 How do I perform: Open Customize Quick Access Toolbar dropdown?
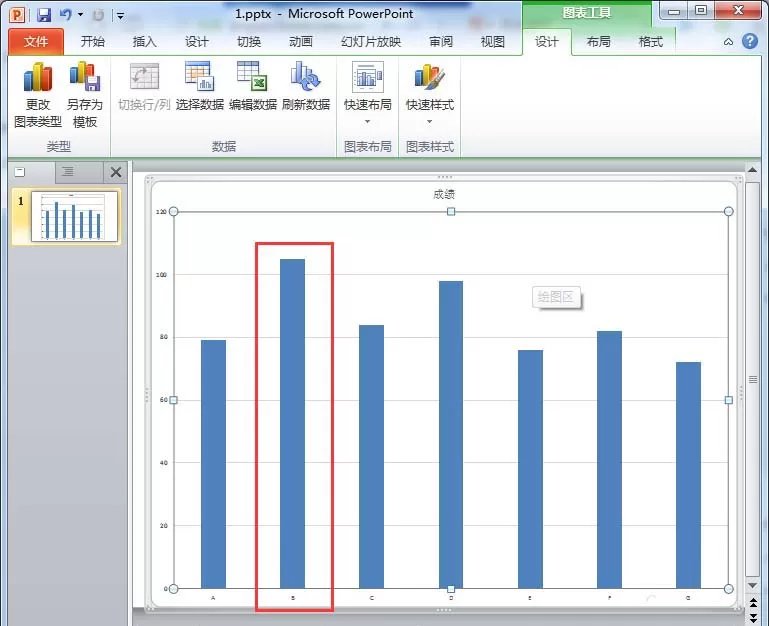pos(120,16)
